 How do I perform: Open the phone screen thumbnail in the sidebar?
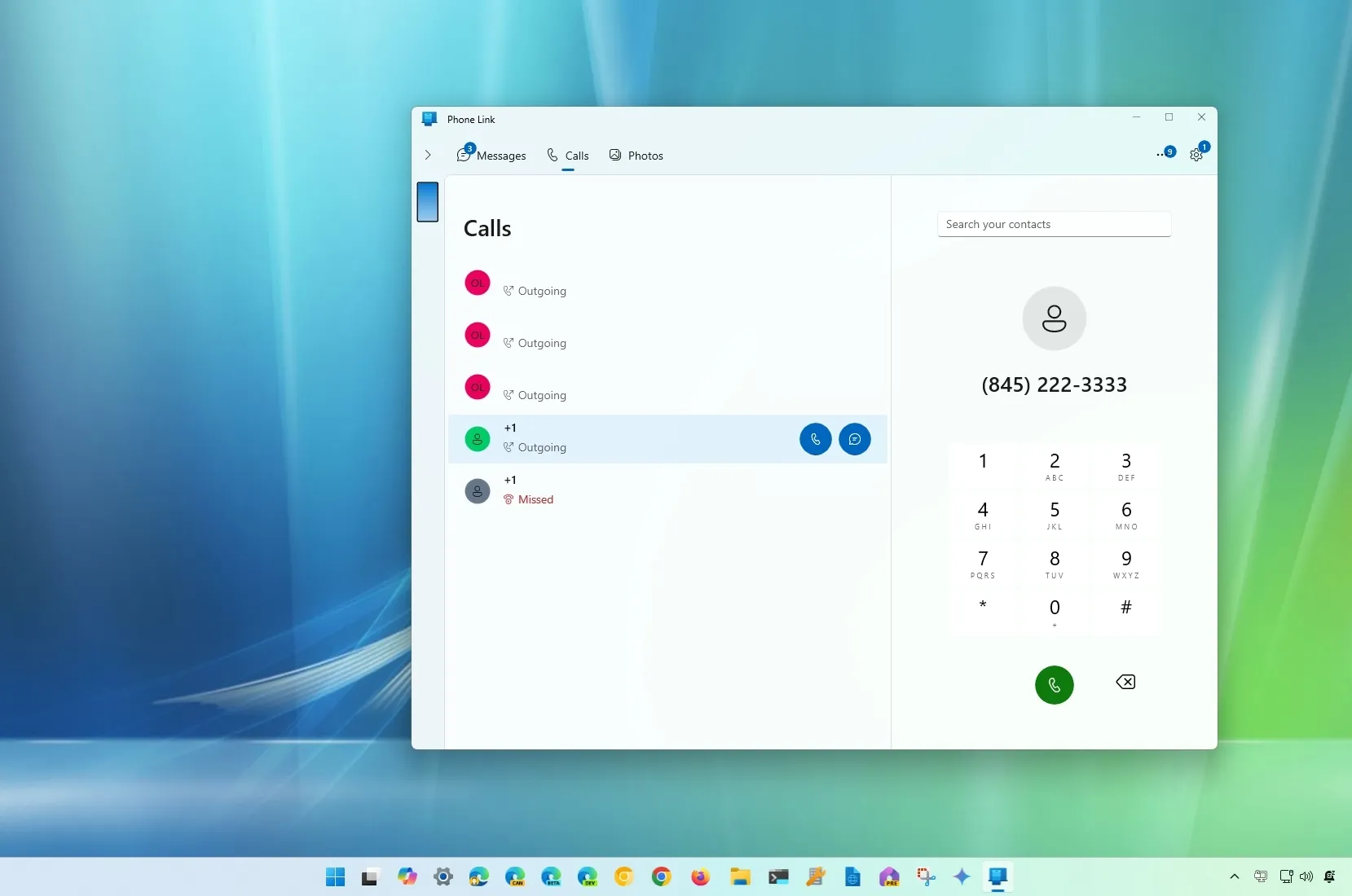(x=427, y=202)
